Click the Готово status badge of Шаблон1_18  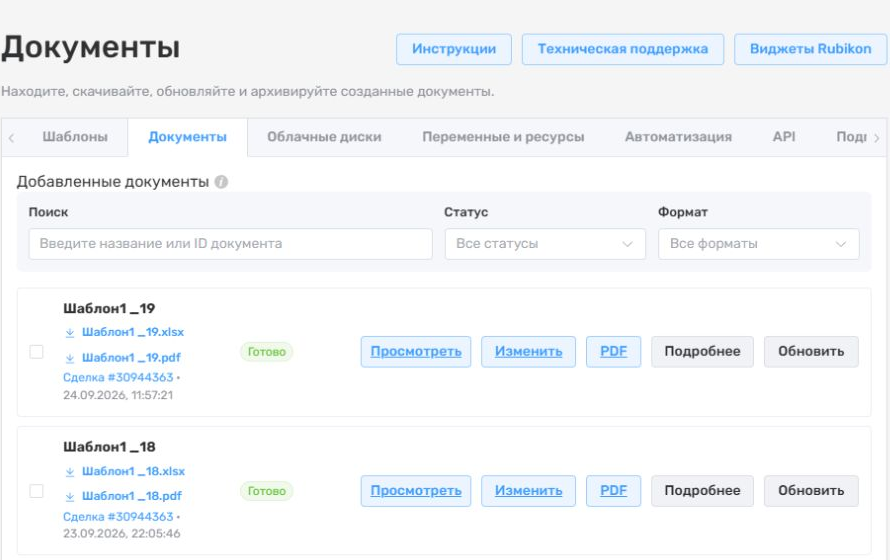pos(267,491)
